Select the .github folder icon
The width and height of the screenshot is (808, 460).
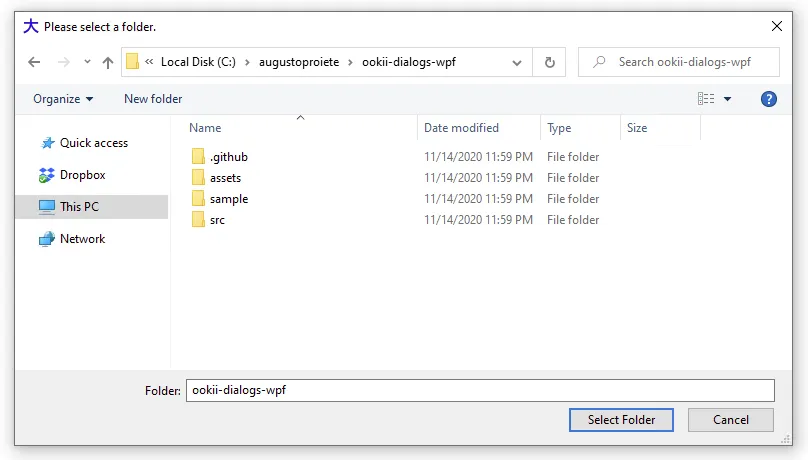(198, 157)
